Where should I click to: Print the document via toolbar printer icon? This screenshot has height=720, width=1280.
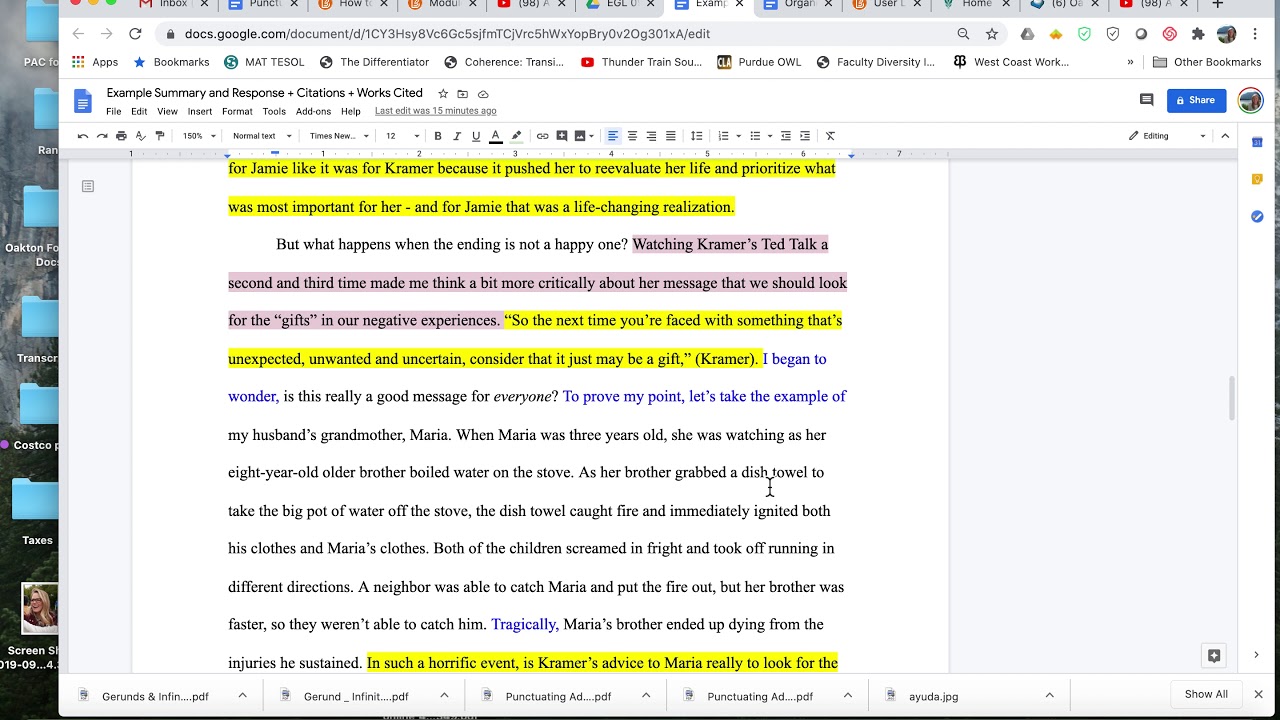tap(121, 136)
